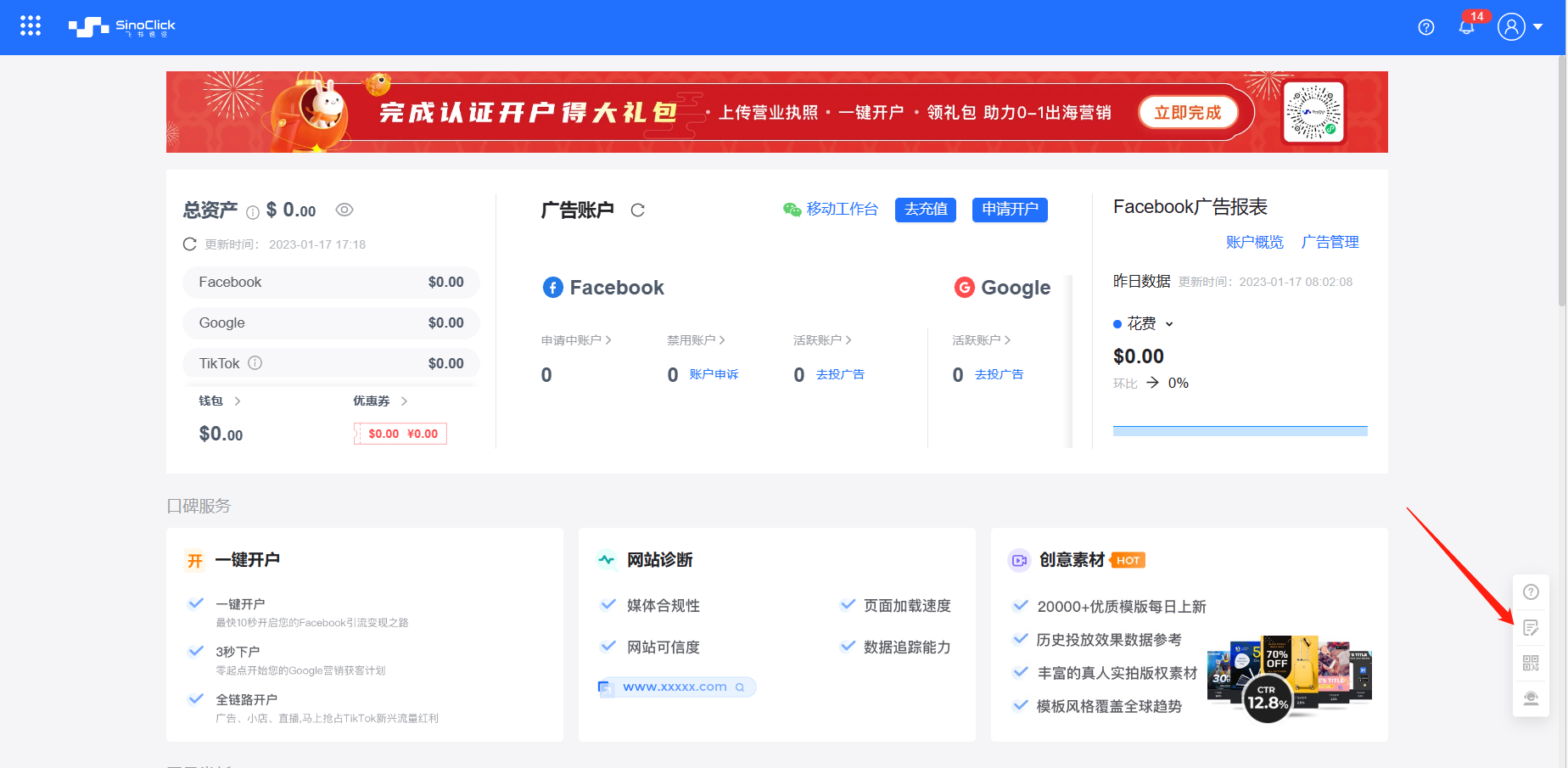Expand Google 活跃账户 link

pos(981,340)
